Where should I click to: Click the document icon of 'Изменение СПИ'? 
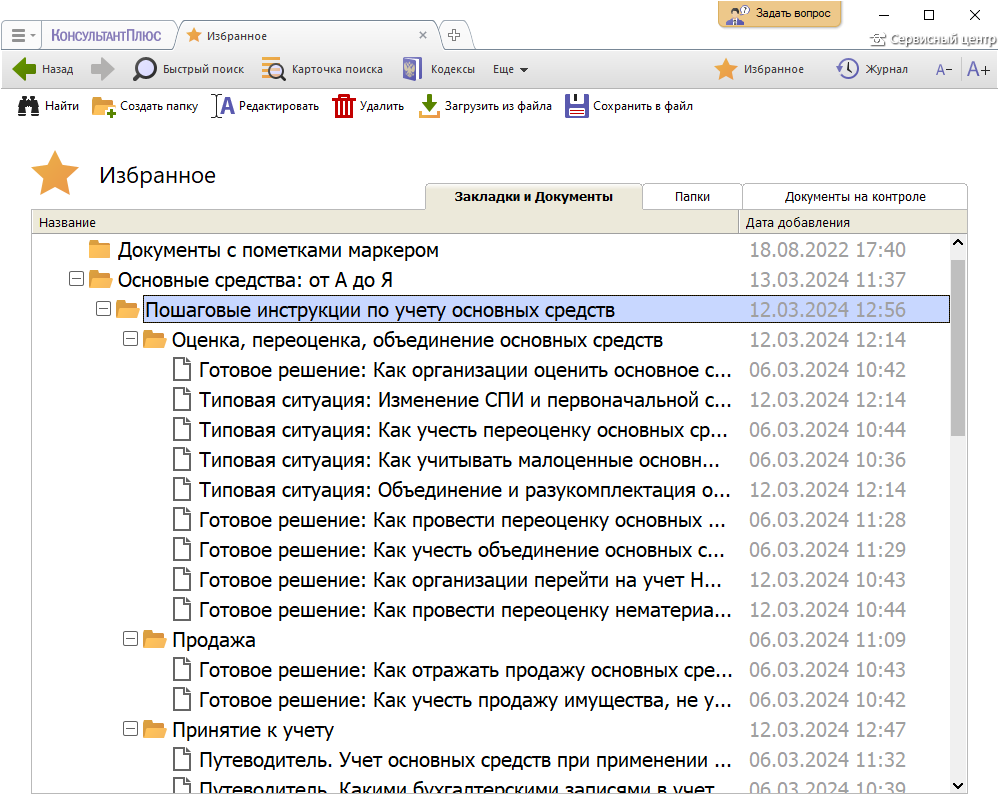pos(182,400)
